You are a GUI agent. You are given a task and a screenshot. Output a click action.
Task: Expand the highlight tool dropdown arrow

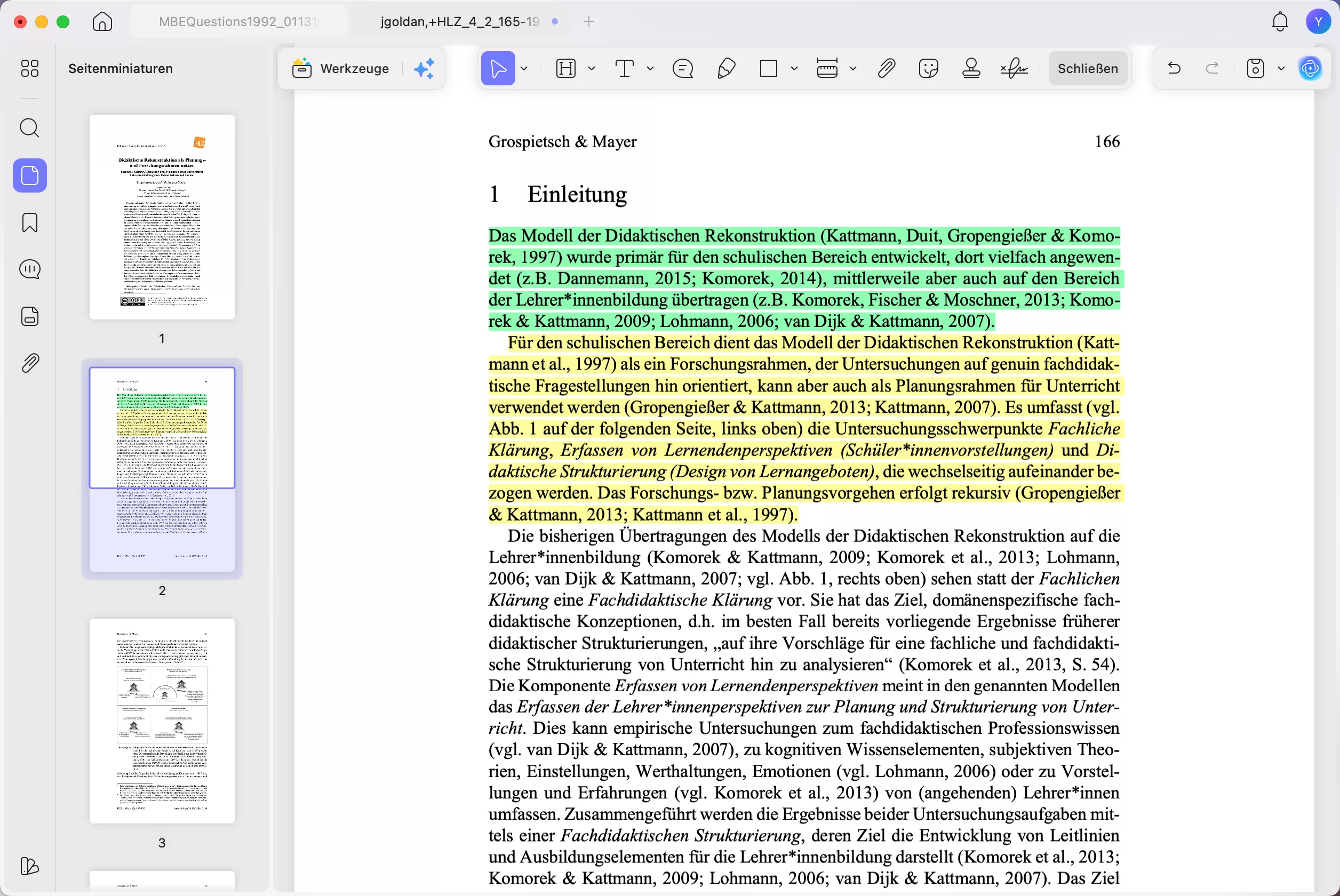click(x=592, y=69)
